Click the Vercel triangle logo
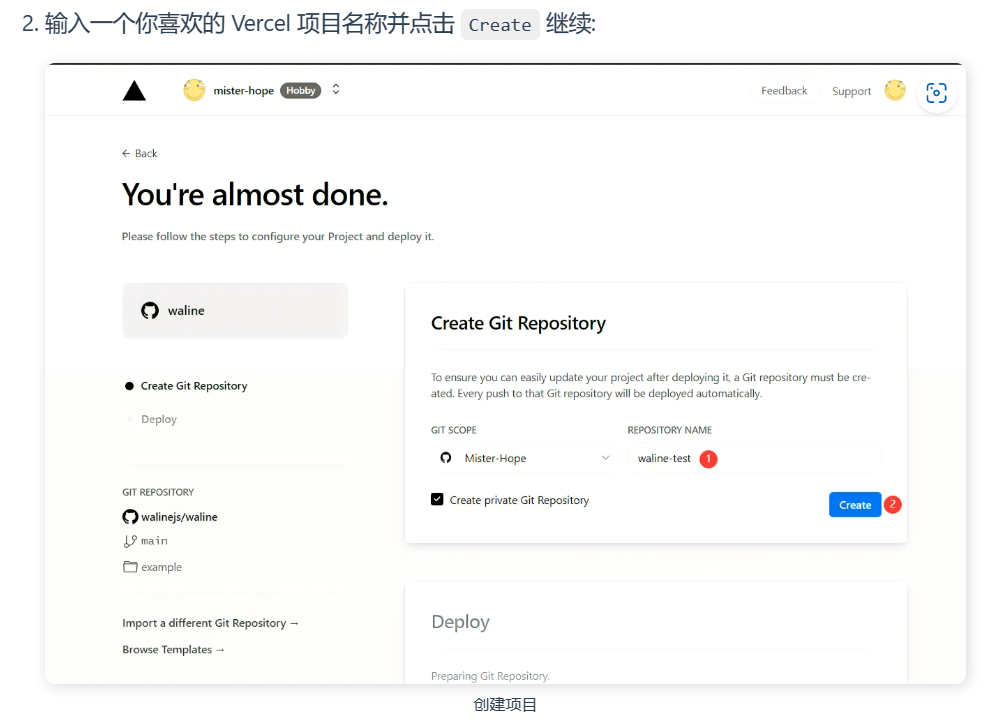The height and width of the screenshot is (726, 990). [x=134, y=91]
